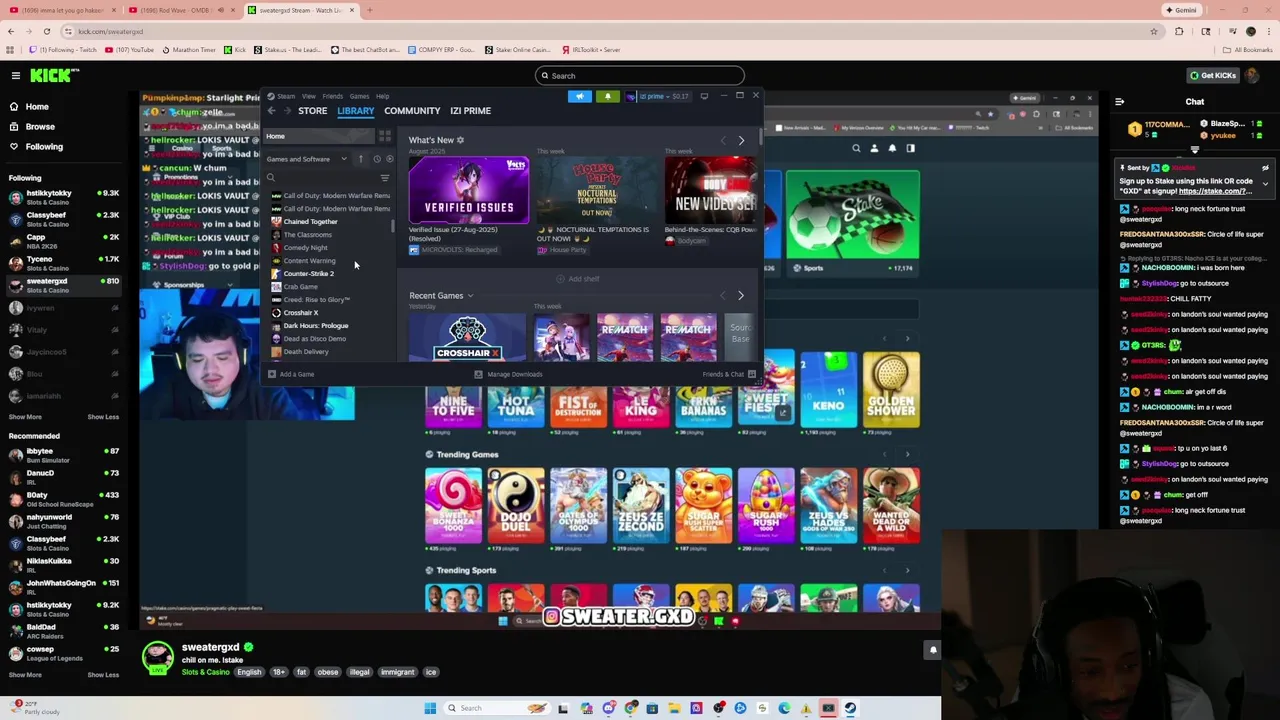Open the Capp channel in Following list
The width and height of the screenshot is (1280, 720).
(62, 241)
